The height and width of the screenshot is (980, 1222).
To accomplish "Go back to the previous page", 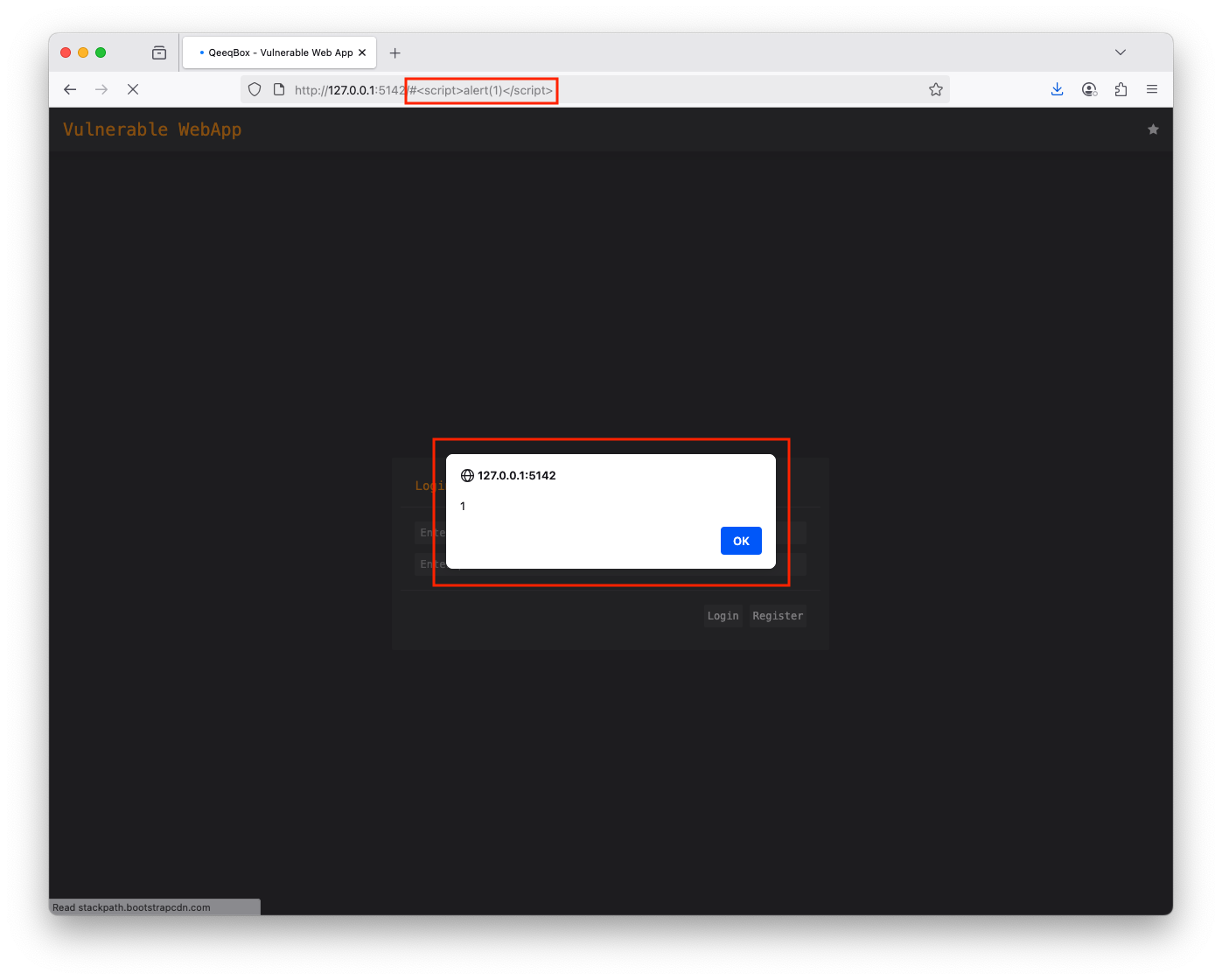I will click(70, 89).
